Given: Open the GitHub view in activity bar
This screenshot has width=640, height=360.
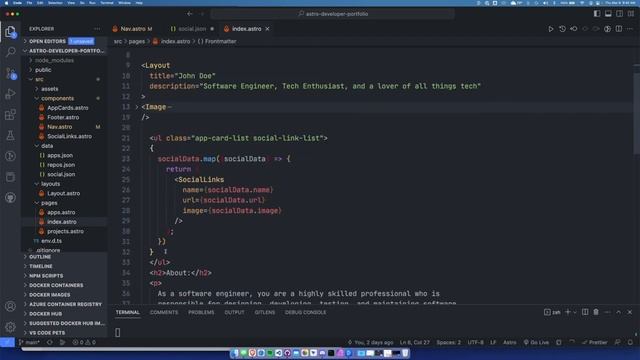Looking at the screenshot, I should pos(11,198).
